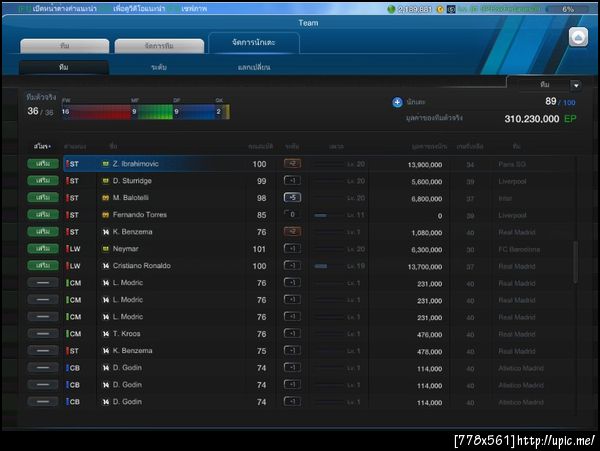
Task: Click the CM position marker in T. Kroos's row
Action: pos(73,334)
